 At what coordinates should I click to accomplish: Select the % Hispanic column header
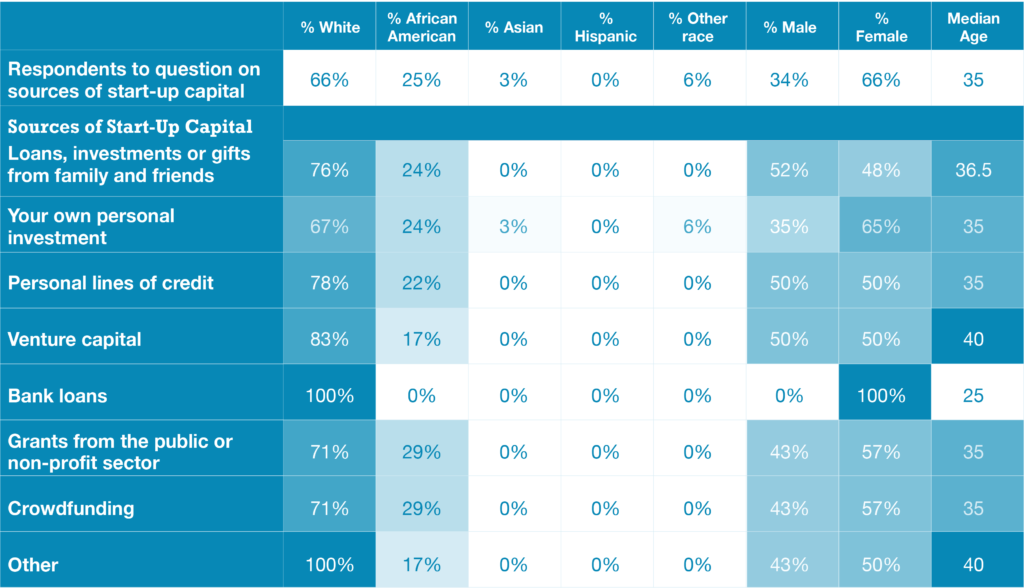click(x=605, y=27)
